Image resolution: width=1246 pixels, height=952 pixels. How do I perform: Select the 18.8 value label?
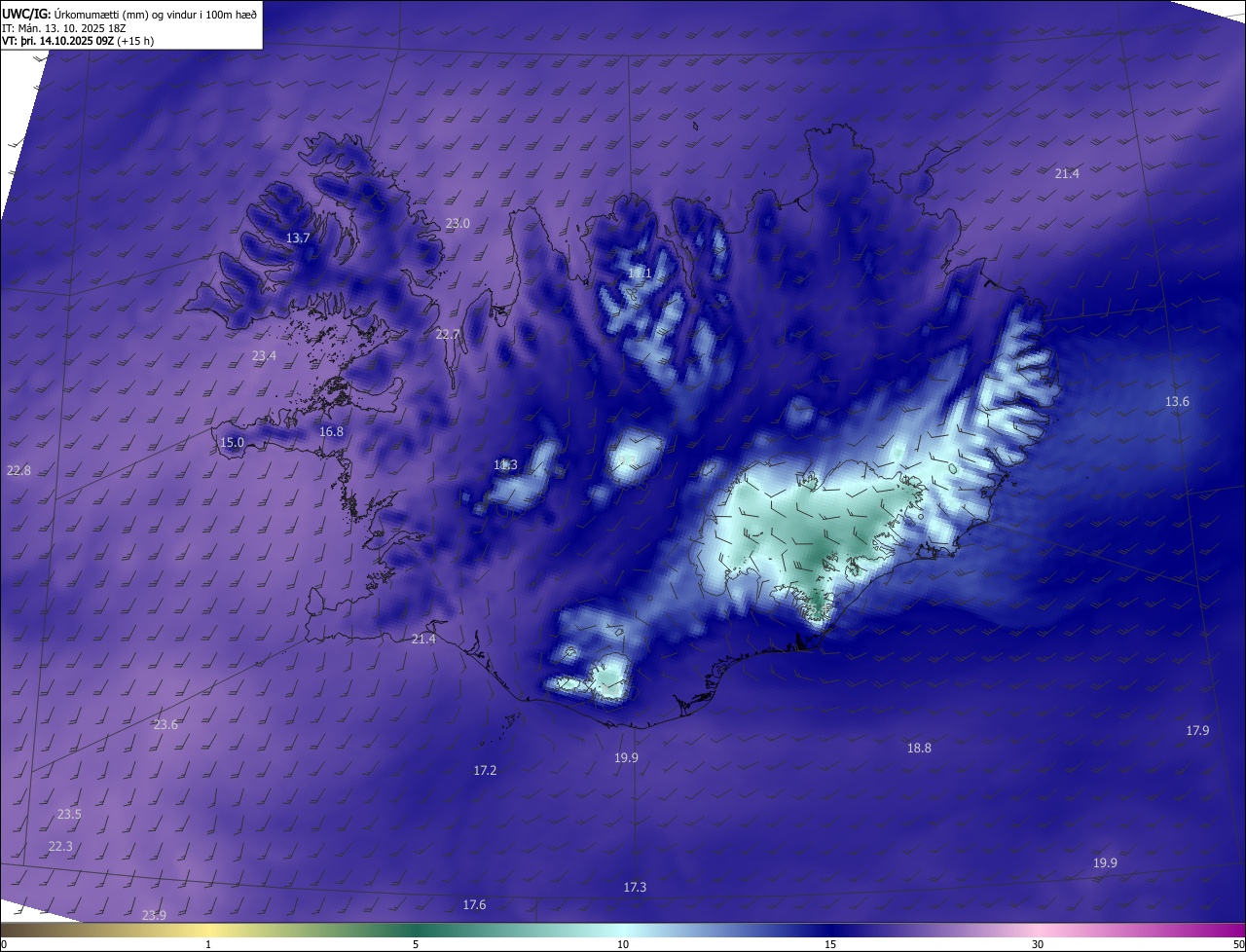tap(919, 749)
